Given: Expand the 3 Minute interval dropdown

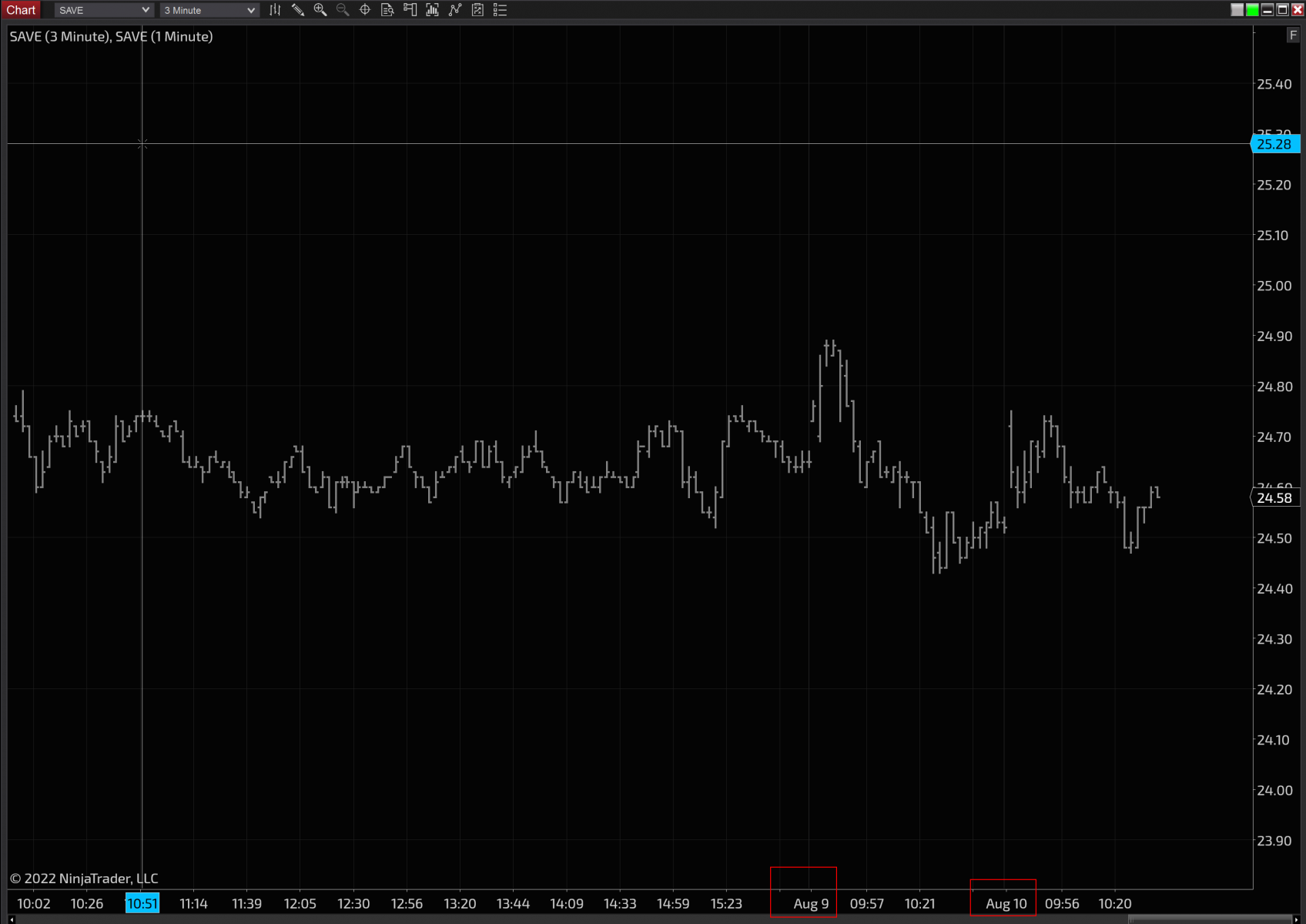Looking at the screenshot, I should (x=209, y=10).
